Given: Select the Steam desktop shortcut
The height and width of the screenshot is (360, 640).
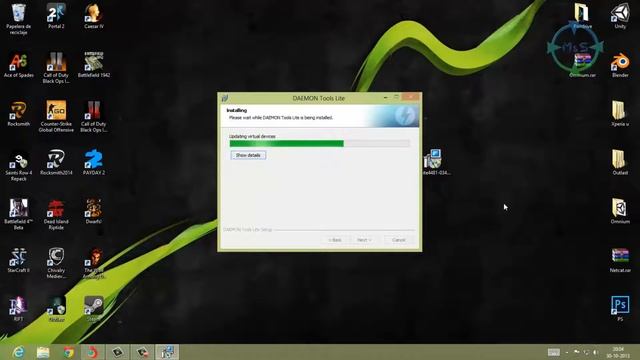Looking at the screenshot, I should tap(94, 309).
